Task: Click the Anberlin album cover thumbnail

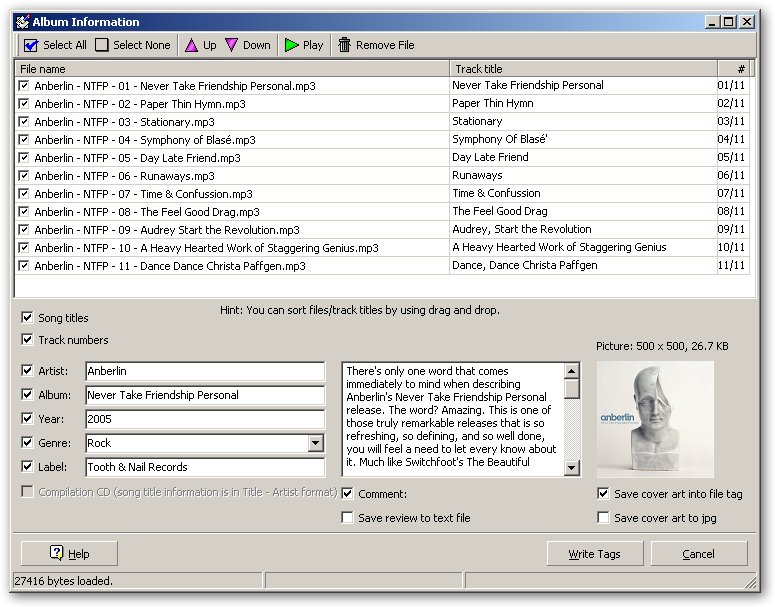Action: pyautogui.click(x=655, y=419)
